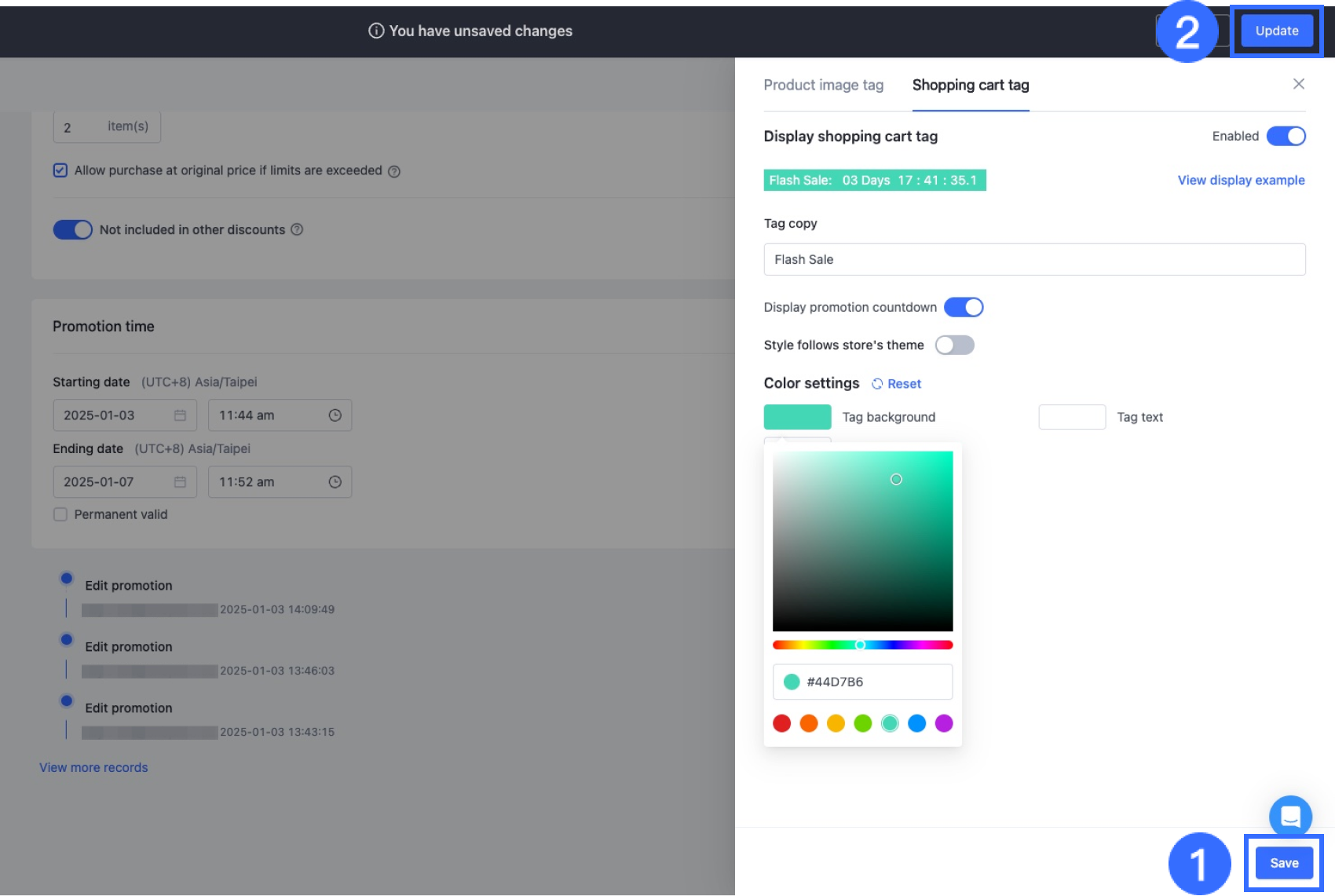The width and height of the screenshot is (1335, 896).
Task: Toggle Not included in other discounts
Action: click(x=72, y=229)
